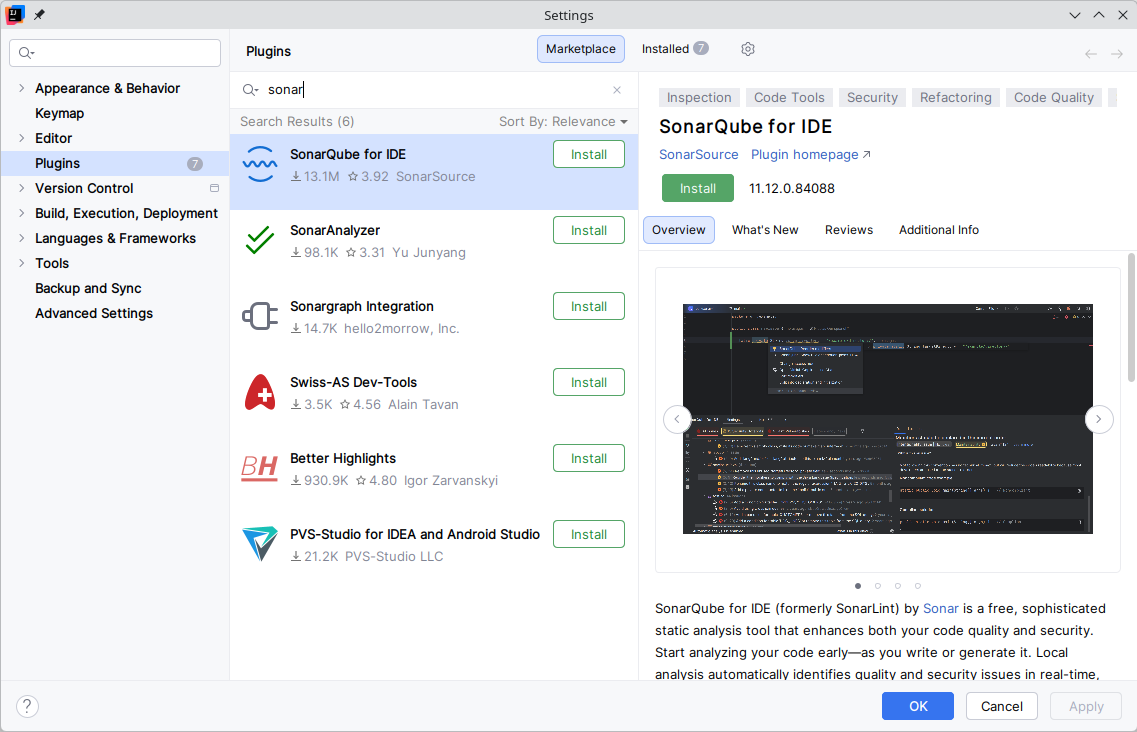Select the third carousel page dot
The height and width of the screenshot is (732, 1137).
[x=898, y=585]
